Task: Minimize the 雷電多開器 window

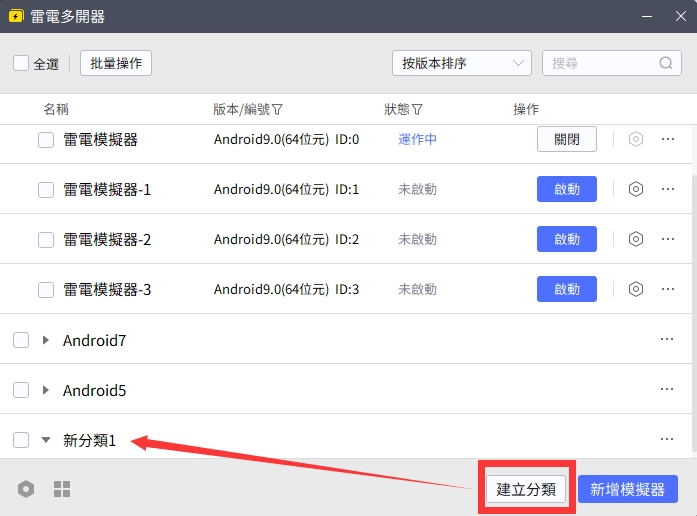Action: click(647, 16)
